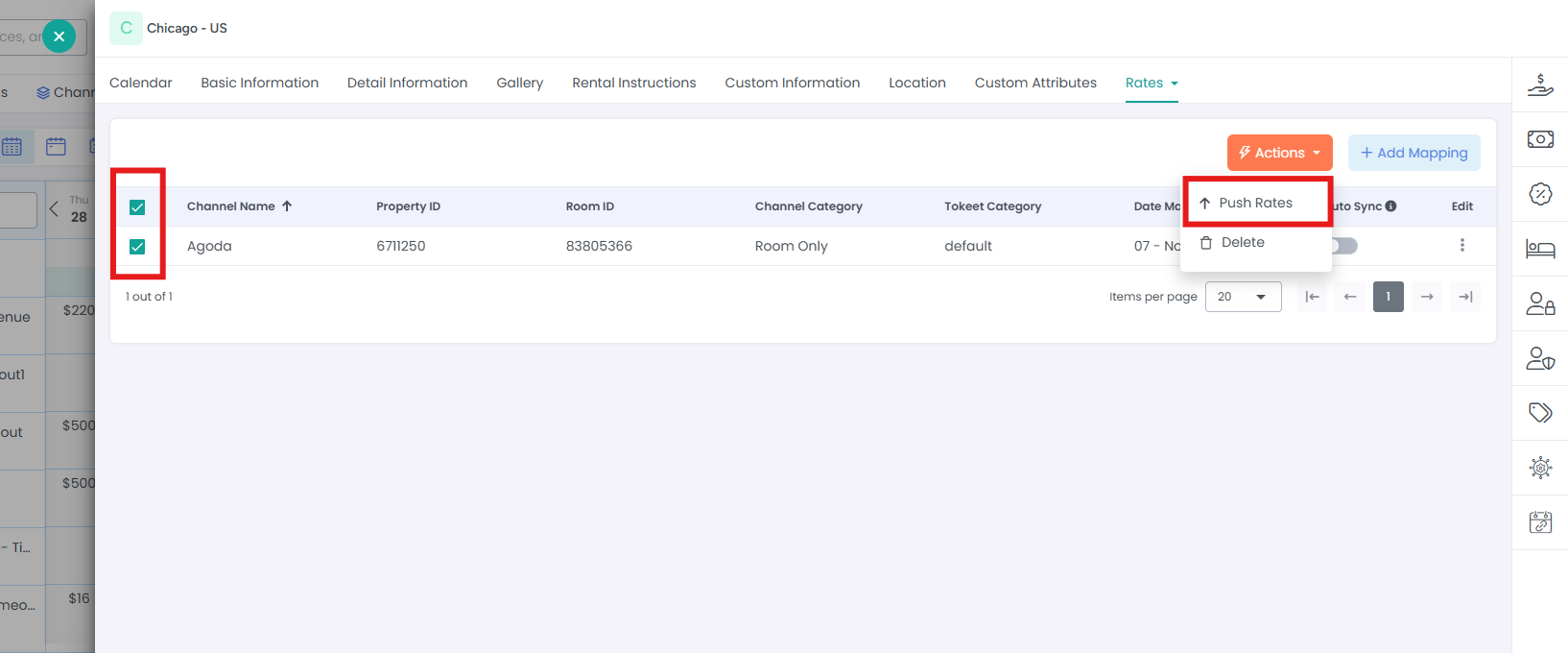The width and height of the screenshot is (1568, 653).
Task: Go to the next page arrow
Action: (1427, 297)
